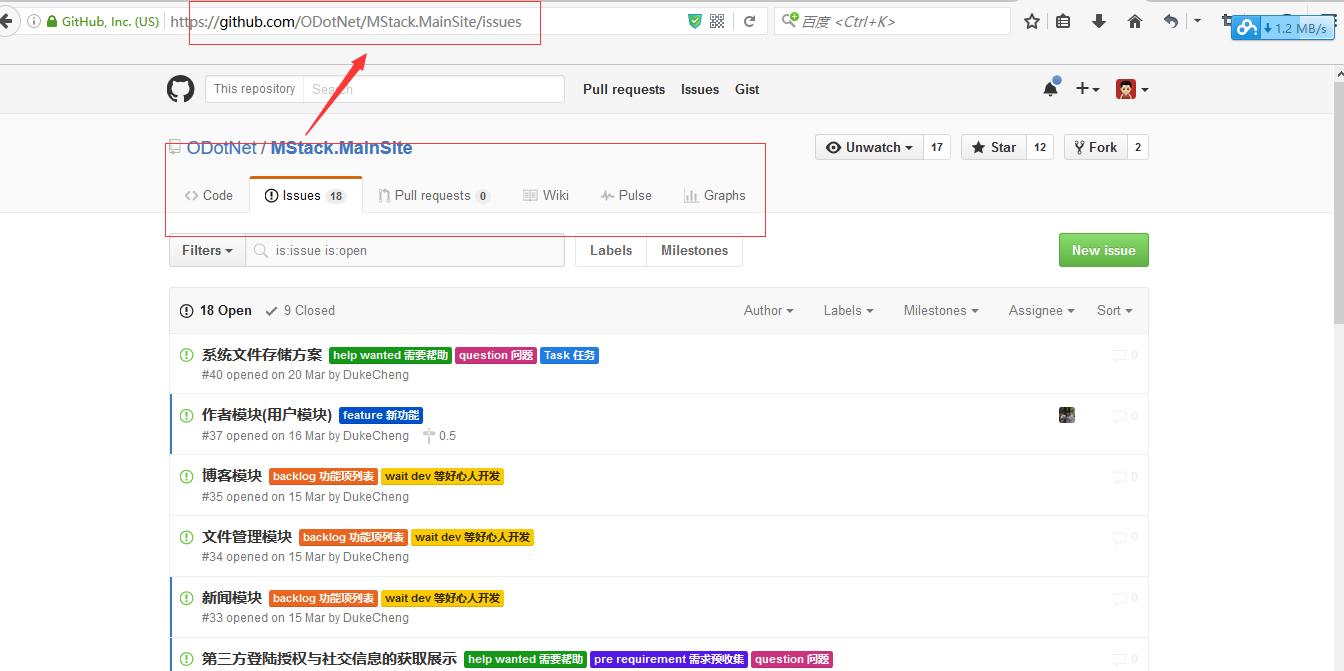Viewport: 1344px width, 671px height.
Task: Click the New issue button
Action: point(1104,250)
